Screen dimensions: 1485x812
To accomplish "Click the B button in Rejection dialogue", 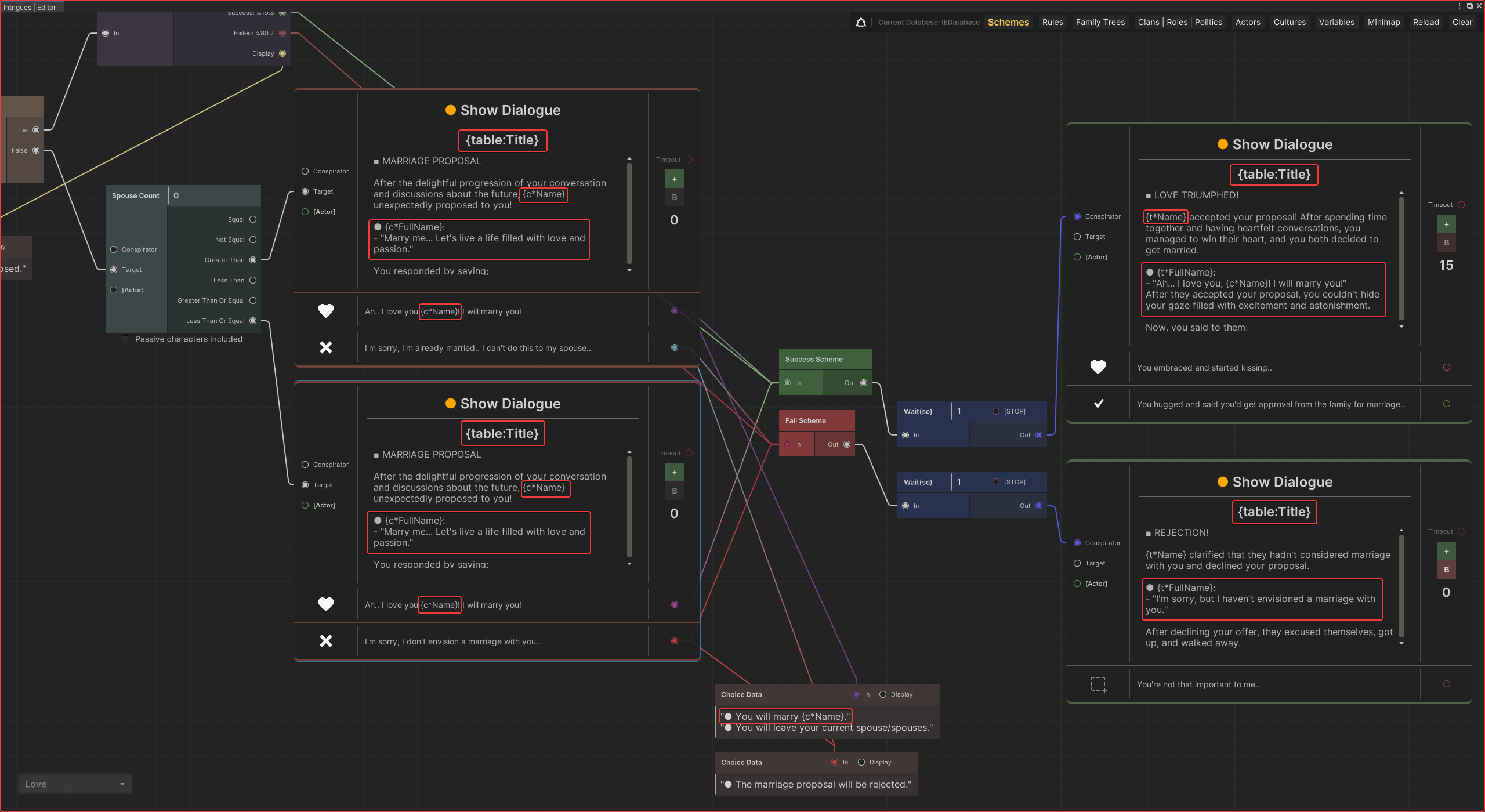I will [x=1446, y=570].
